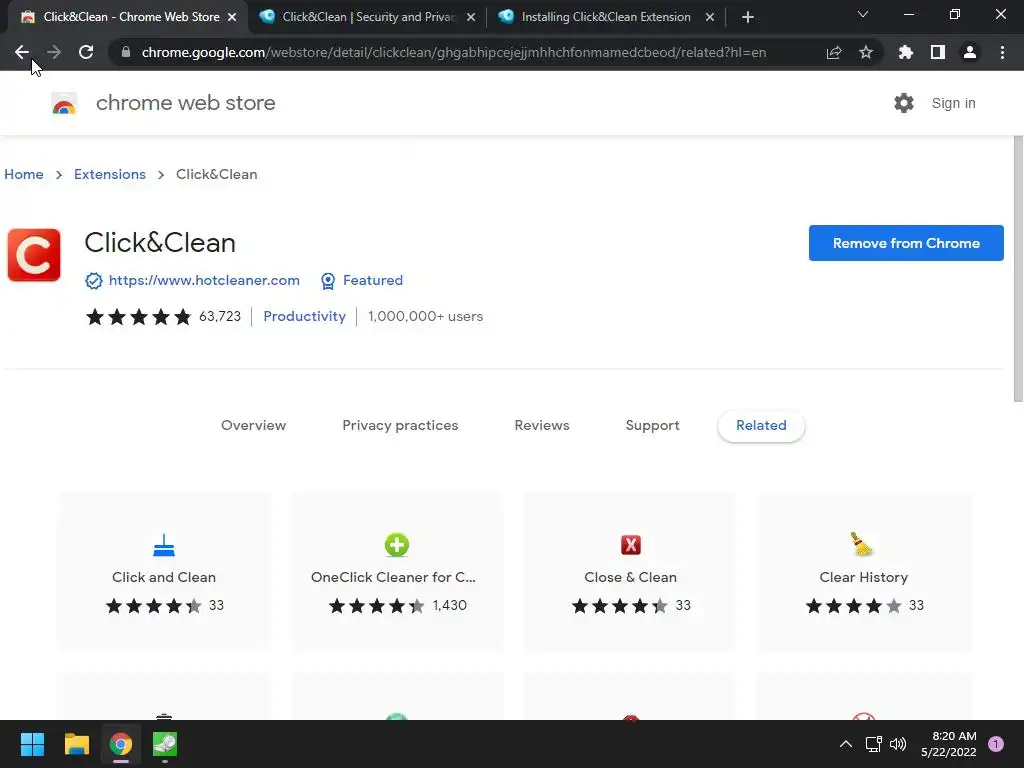Select the Related tab
Viewport: 1024px width, 768px height.
click(x=761, y=425)
